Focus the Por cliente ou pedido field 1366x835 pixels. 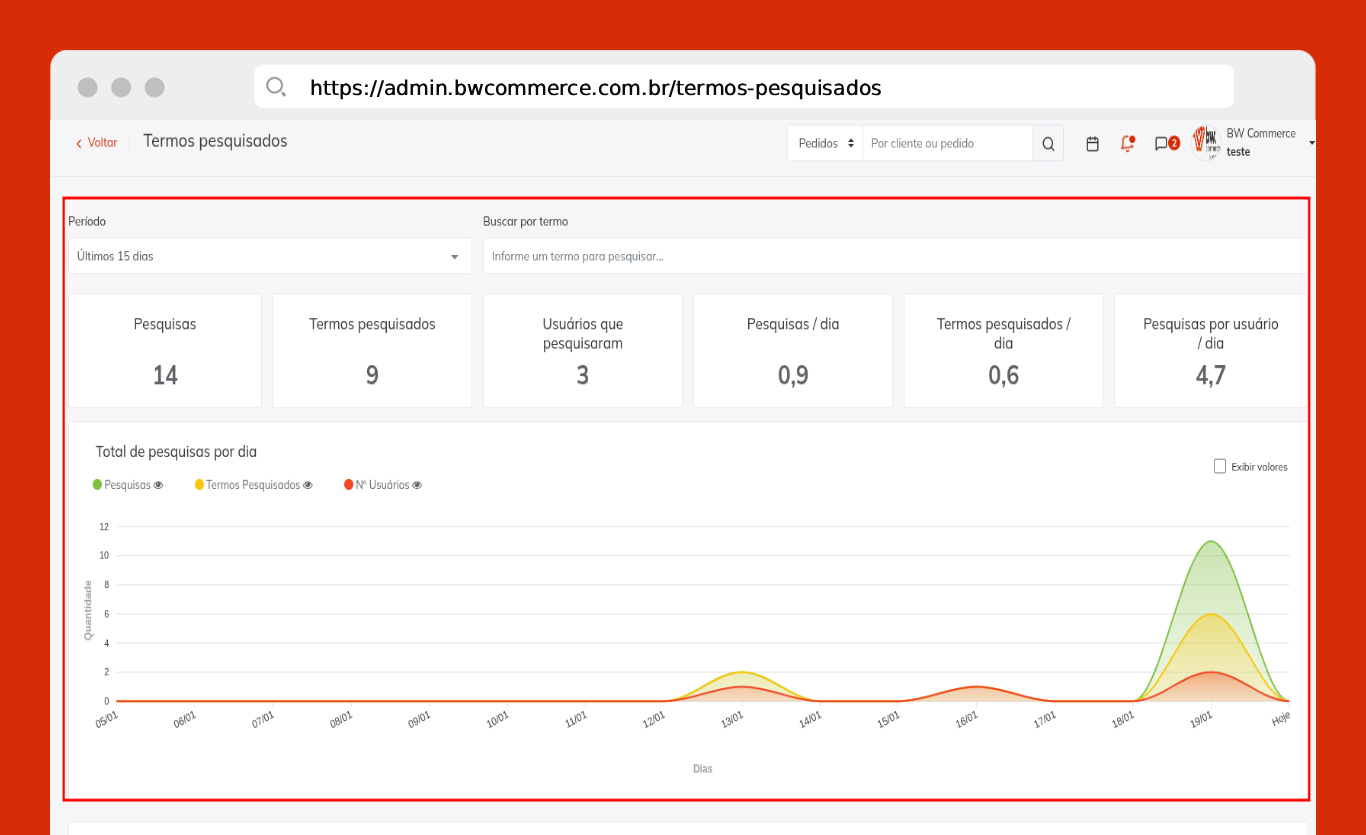click(946, 144)
